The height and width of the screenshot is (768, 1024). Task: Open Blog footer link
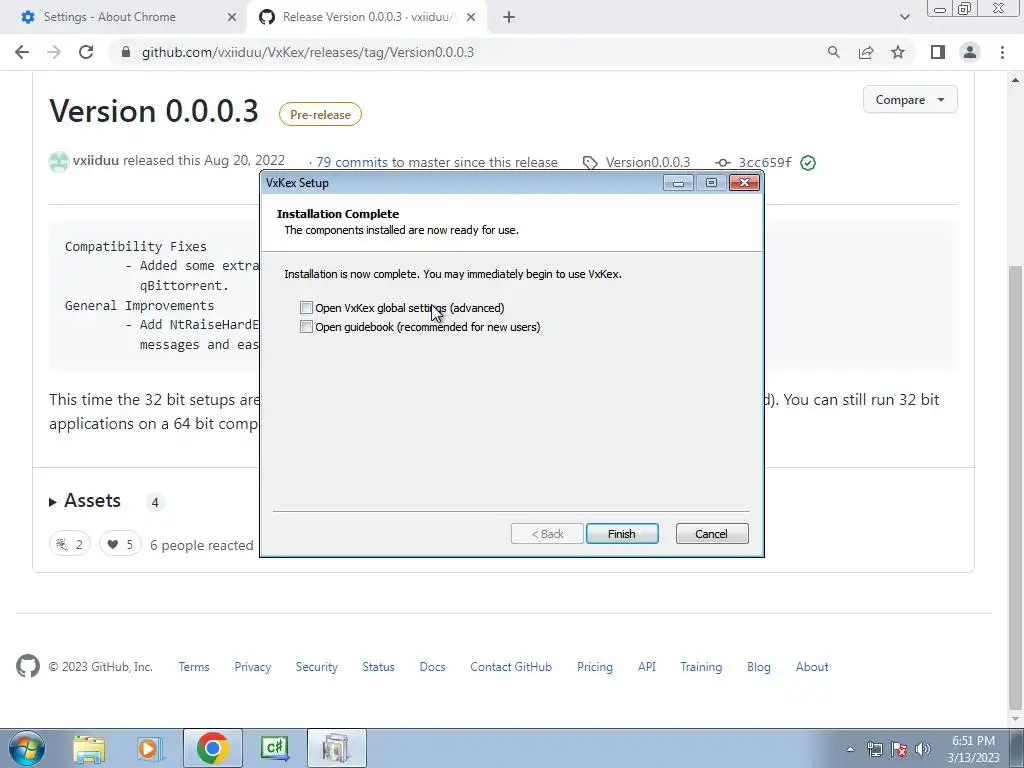coord(759,667)
